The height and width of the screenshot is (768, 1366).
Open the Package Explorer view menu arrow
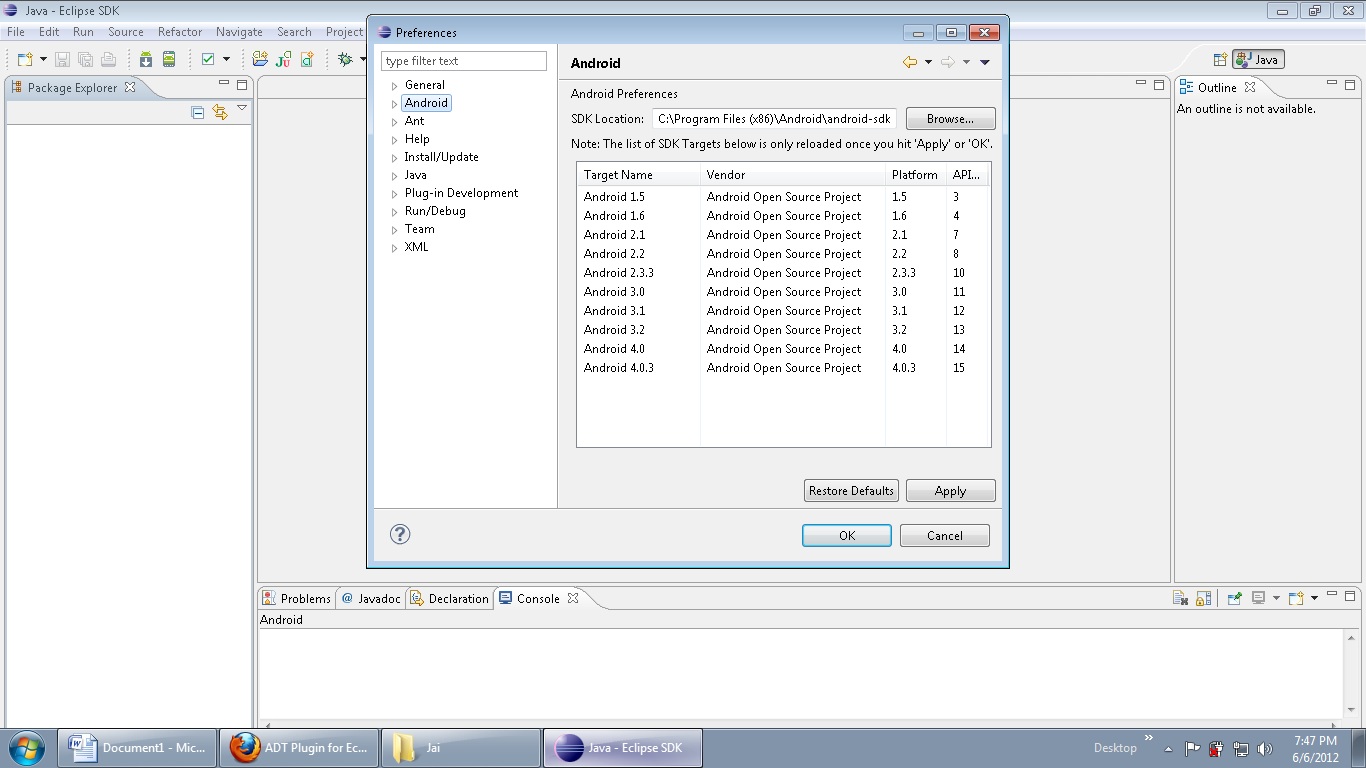pos(242,108)
